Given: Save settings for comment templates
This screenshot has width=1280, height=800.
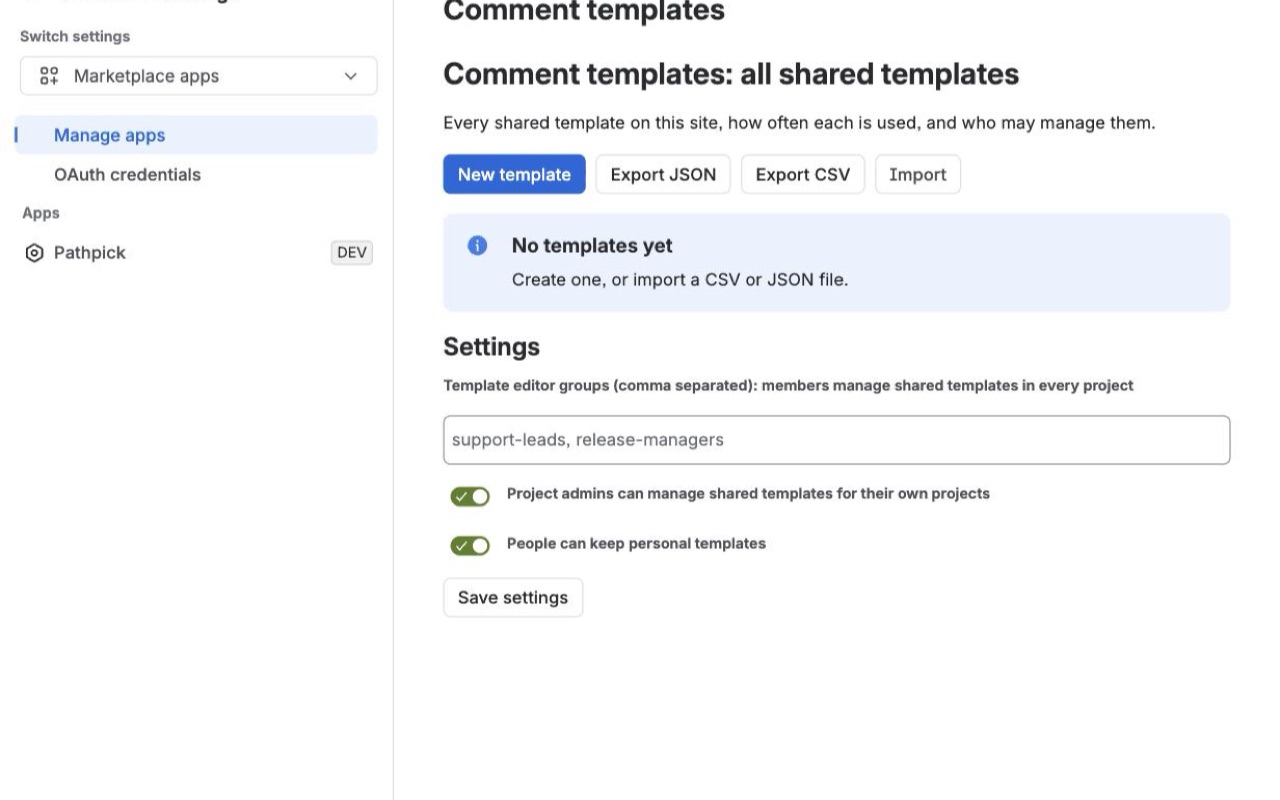Looking at the screenshot, I should click(x=513, y=597).
